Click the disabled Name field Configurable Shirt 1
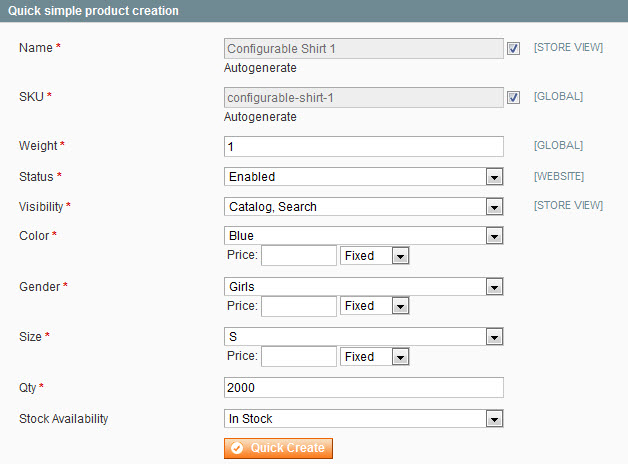Screen dimensions: 628x464 [364, 48]
